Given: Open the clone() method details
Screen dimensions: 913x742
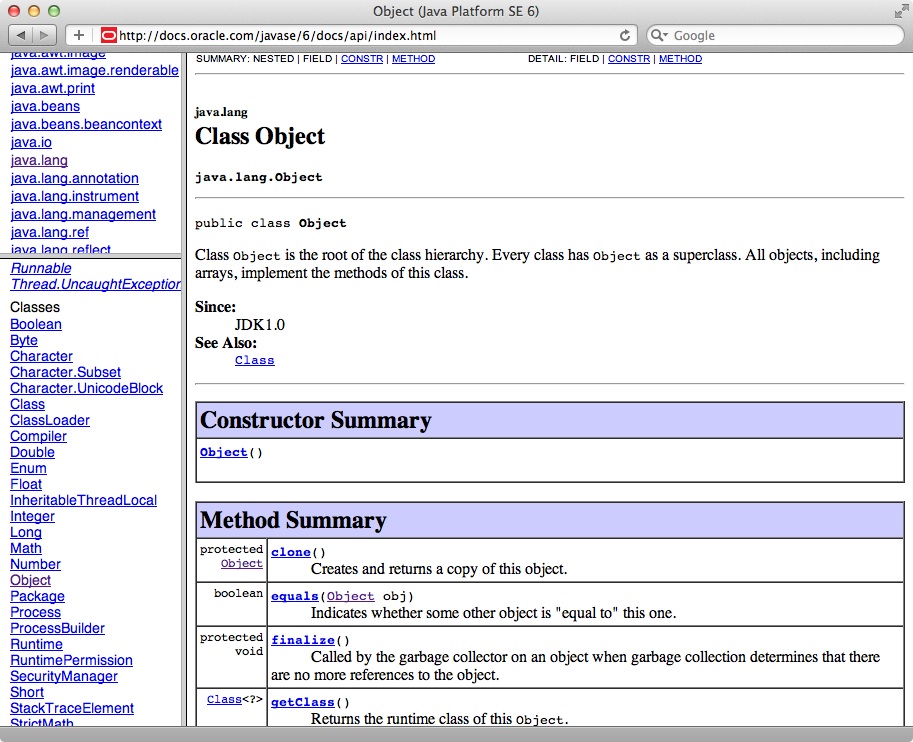Looking at the screenshot, I should [291, 551].
